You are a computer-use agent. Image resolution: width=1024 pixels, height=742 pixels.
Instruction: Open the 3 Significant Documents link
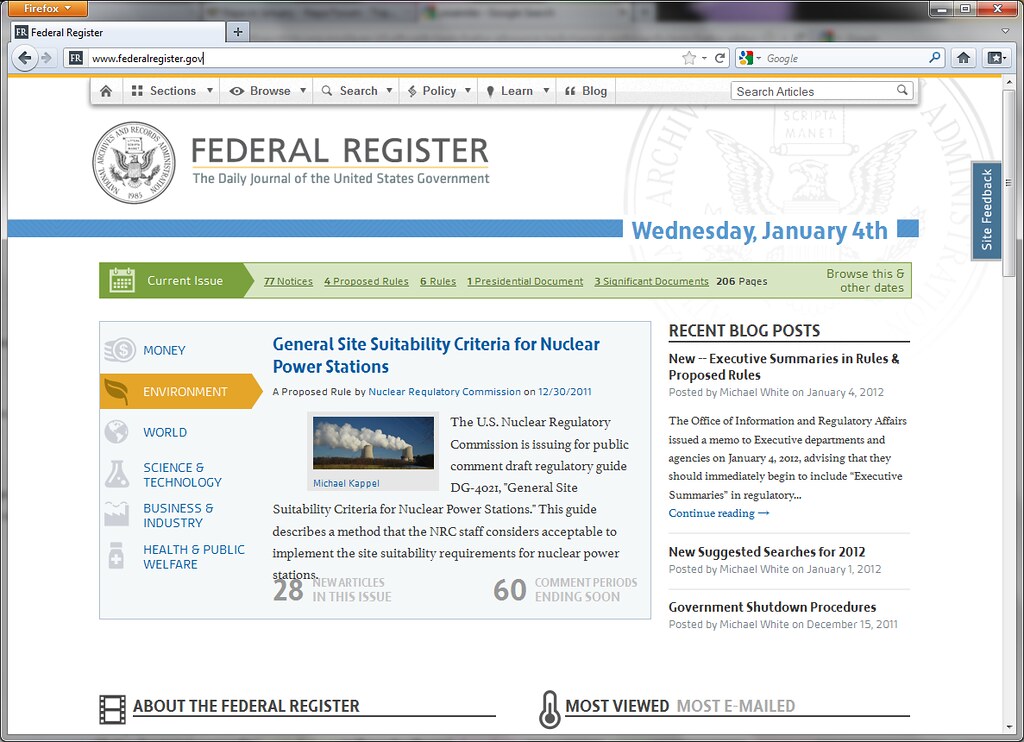pos(651,281)
